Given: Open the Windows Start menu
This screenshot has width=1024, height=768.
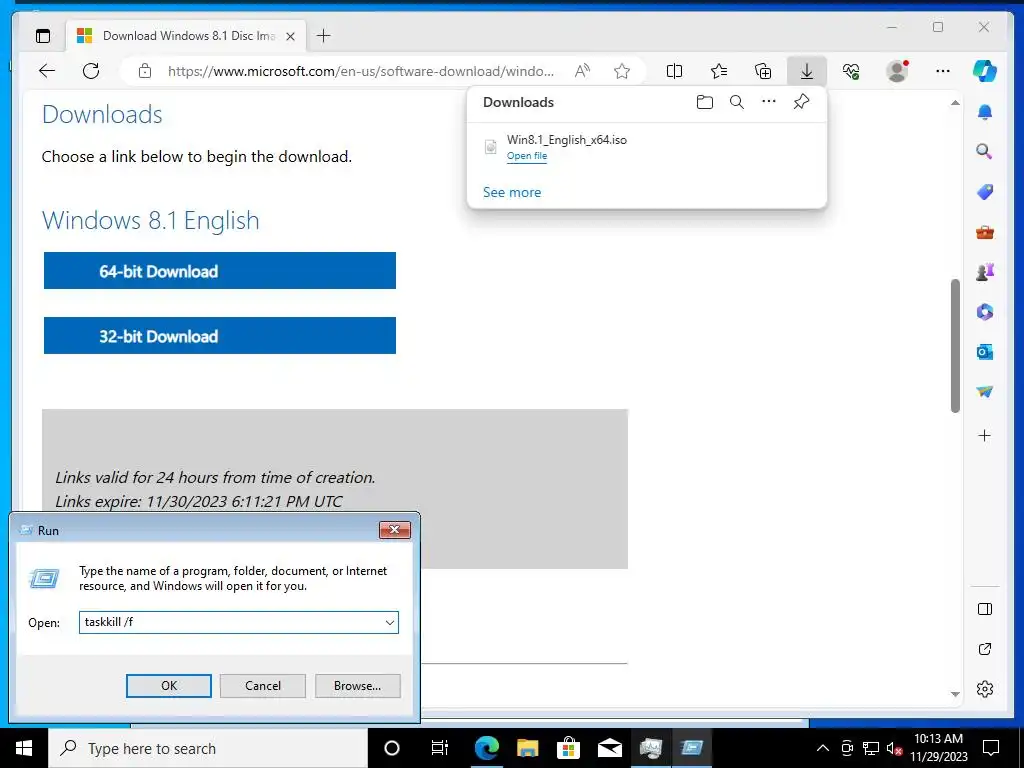Looking at the screenshot, I should [24, 748].
